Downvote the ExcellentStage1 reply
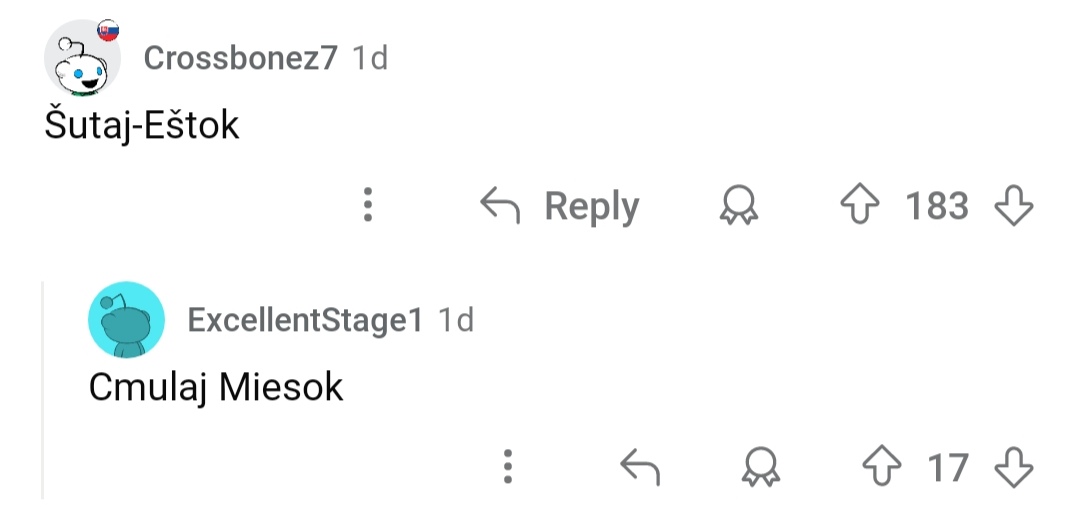 click(1013, 466)
